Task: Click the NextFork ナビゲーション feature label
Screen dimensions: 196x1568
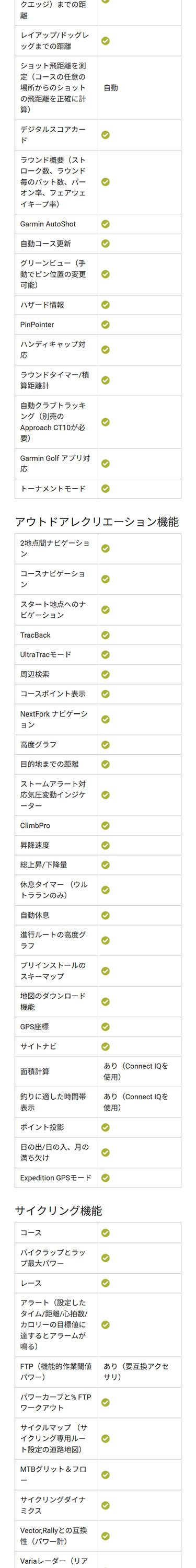Action: [53, 719]
